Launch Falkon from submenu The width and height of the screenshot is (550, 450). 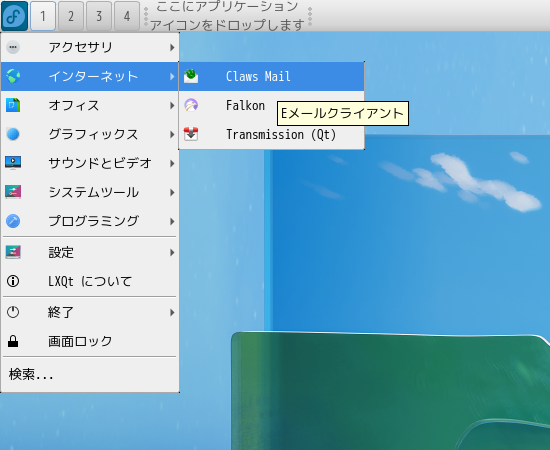(x=271, y=106)
